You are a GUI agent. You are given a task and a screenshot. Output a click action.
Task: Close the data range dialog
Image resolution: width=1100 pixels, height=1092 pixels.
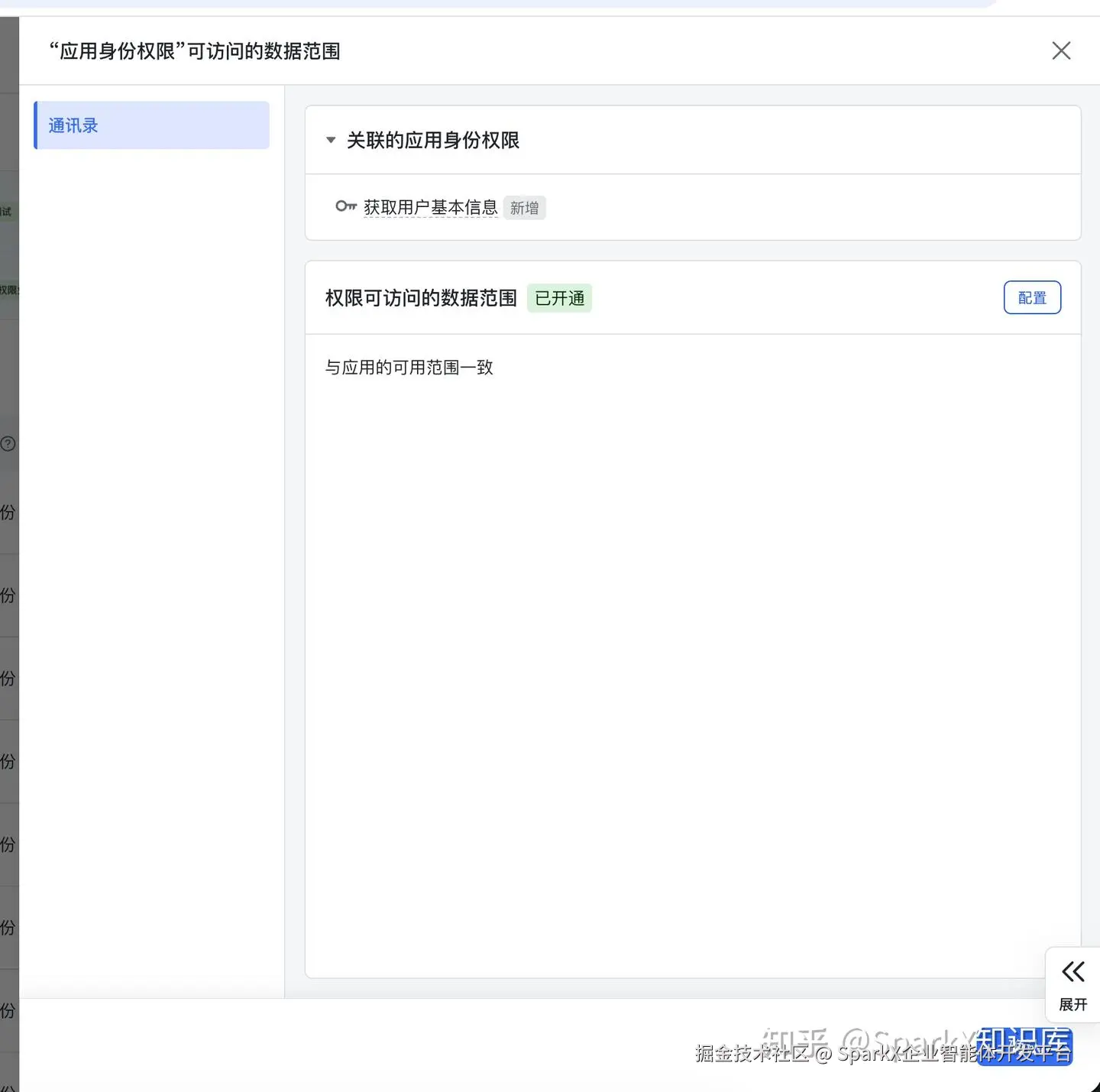coord(1061,51)
